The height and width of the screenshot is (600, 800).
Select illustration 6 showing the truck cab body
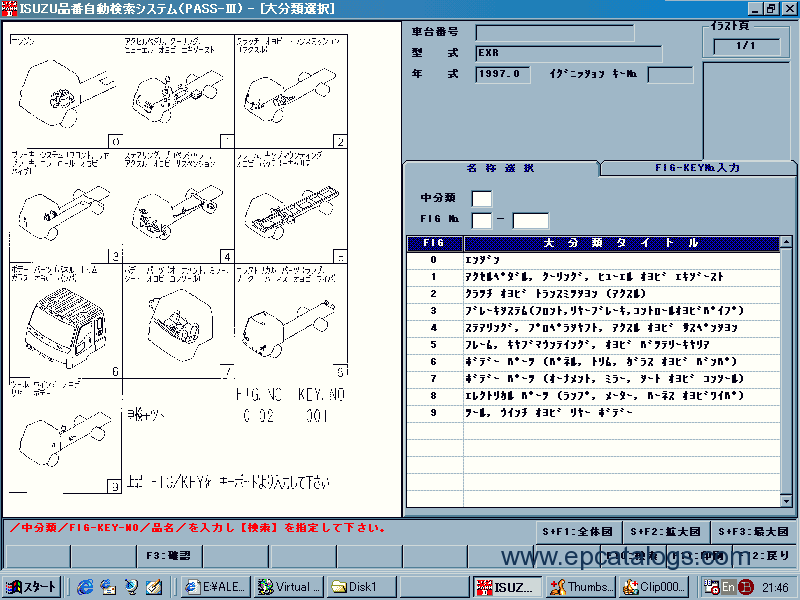coord(65,321)
